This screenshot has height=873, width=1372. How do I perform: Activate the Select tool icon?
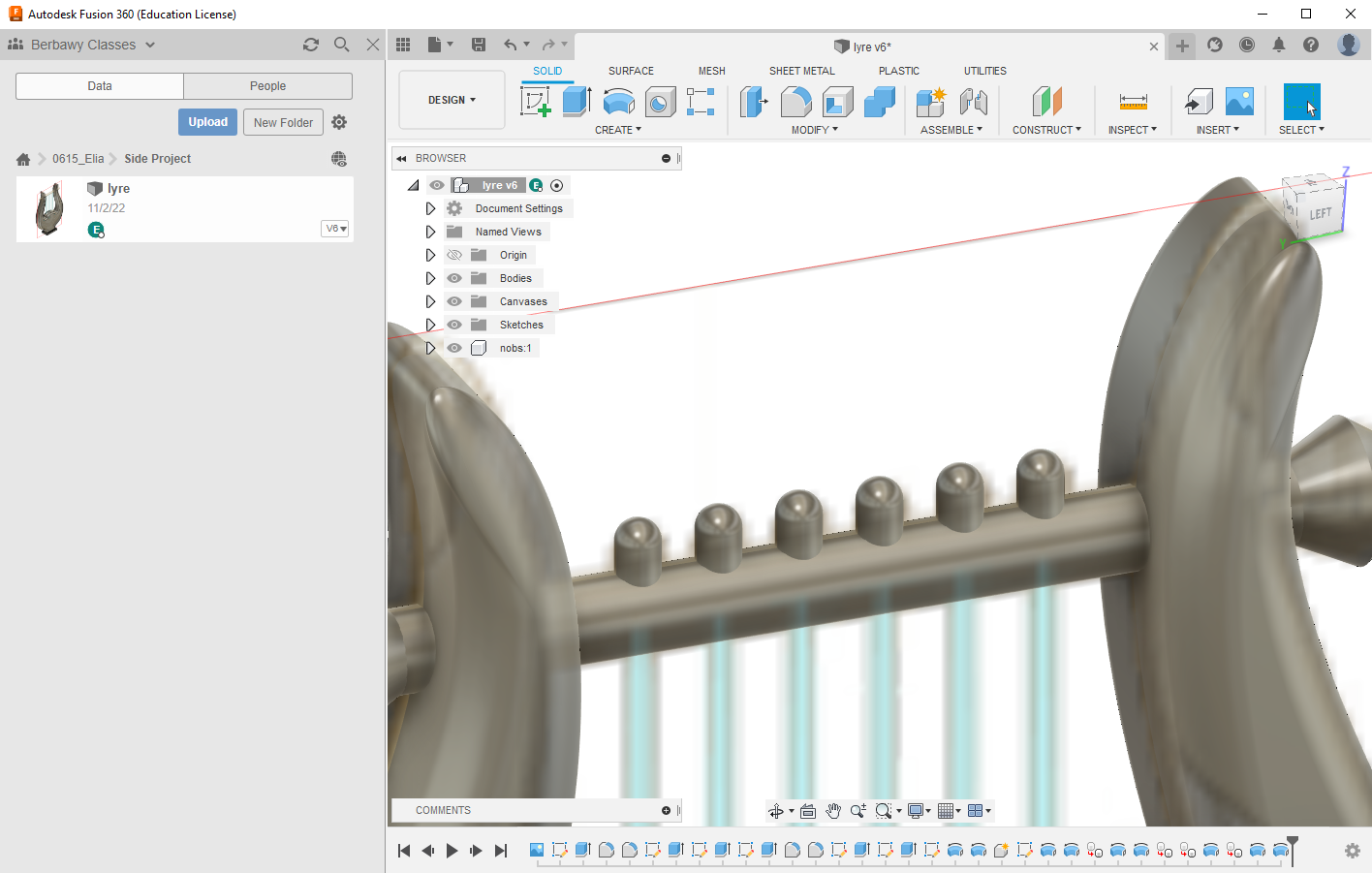(x=1301, y=102)
